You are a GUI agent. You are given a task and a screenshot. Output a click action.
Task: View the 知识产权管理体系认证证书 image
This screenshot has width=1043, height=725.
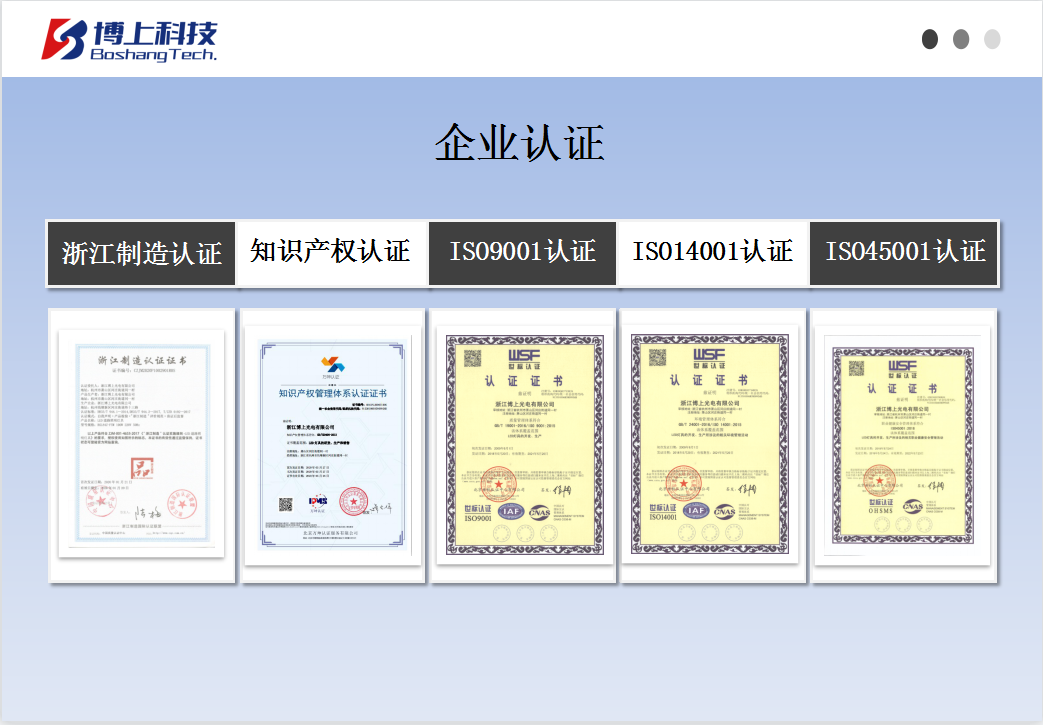click(331, 446)
